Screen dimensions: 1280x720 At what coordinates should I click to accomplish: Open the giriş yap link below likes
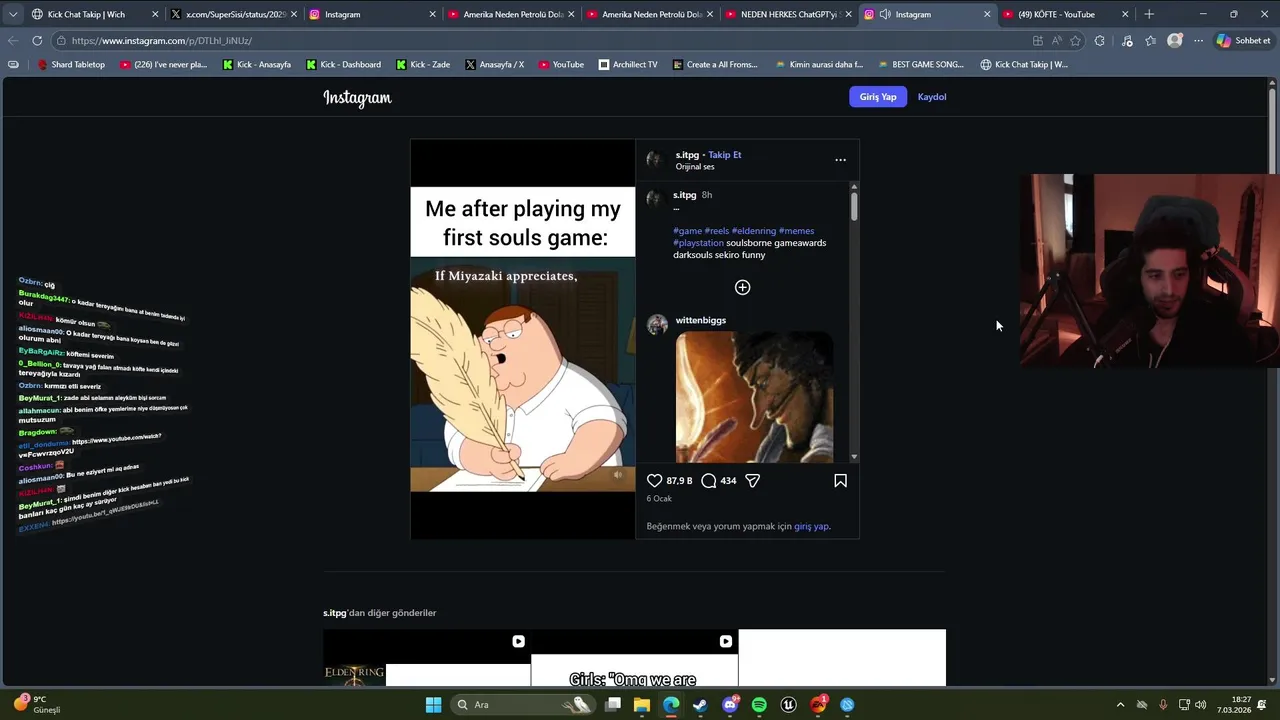pos(811,526)
